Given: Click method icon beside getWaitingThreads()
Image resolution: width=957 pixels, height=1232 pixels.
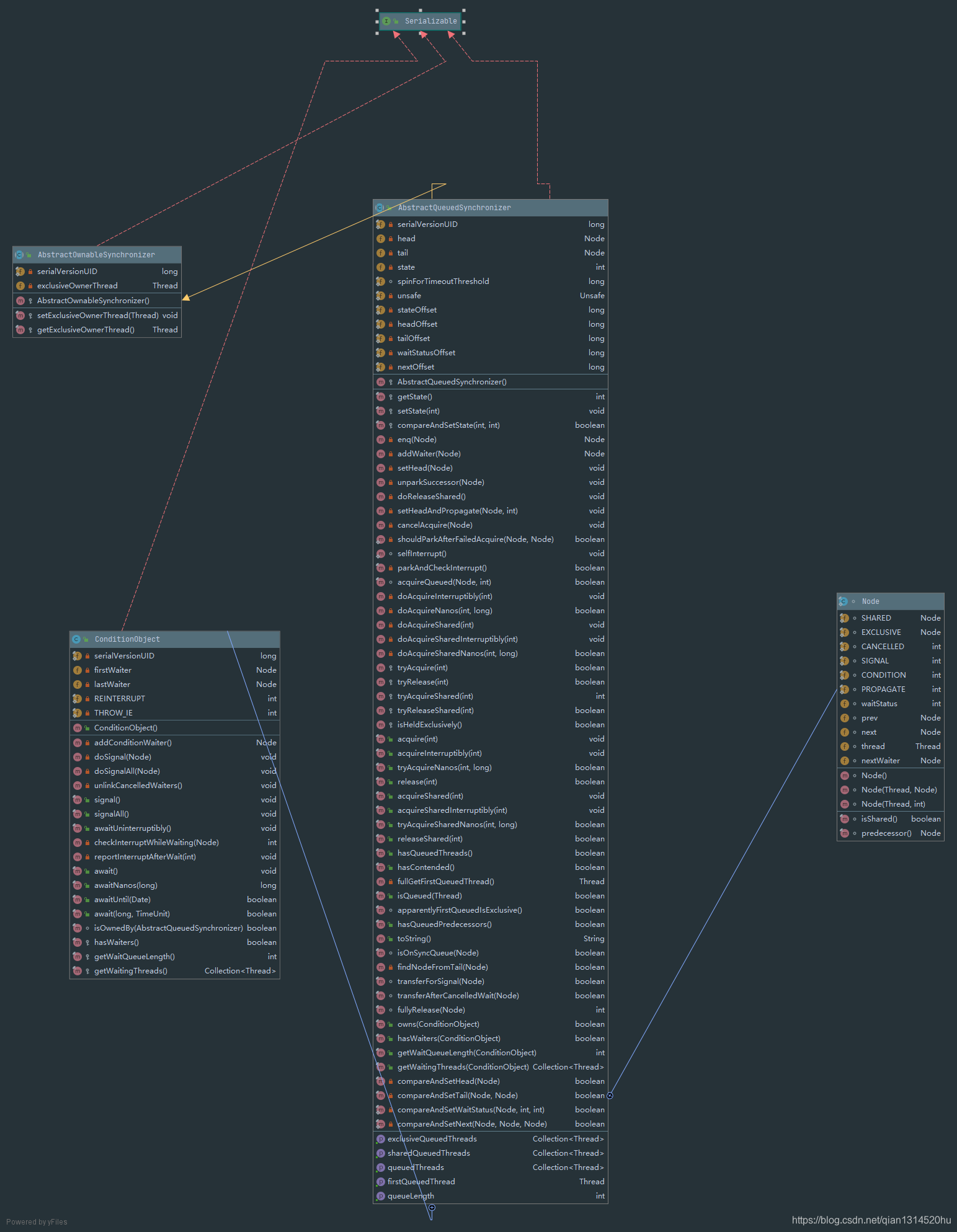Looking at the screenshot, I should [x=77, y=971].
